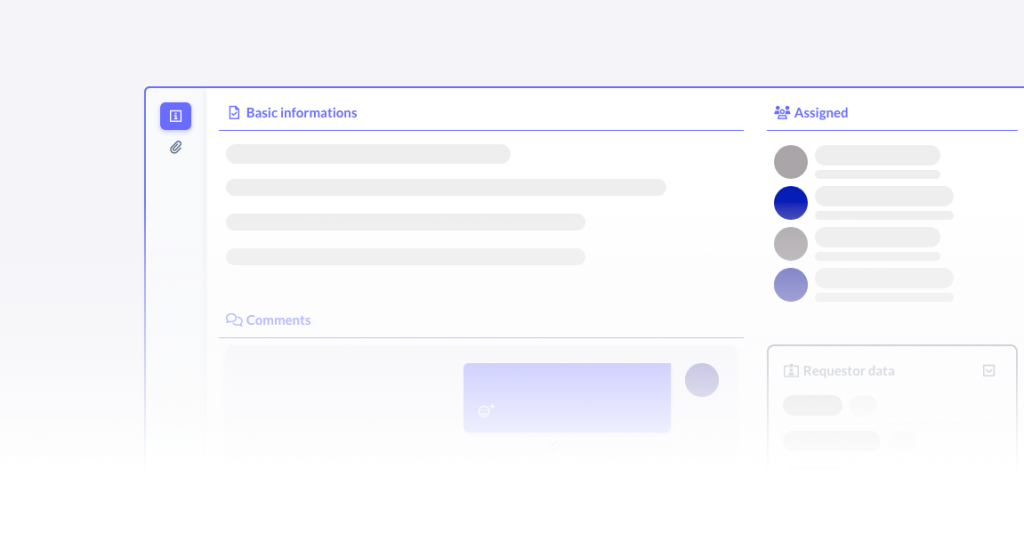Viewport: 1024px width, 542px height.
Task: Open the Assigned section heading
Action: tap(821, 112)
